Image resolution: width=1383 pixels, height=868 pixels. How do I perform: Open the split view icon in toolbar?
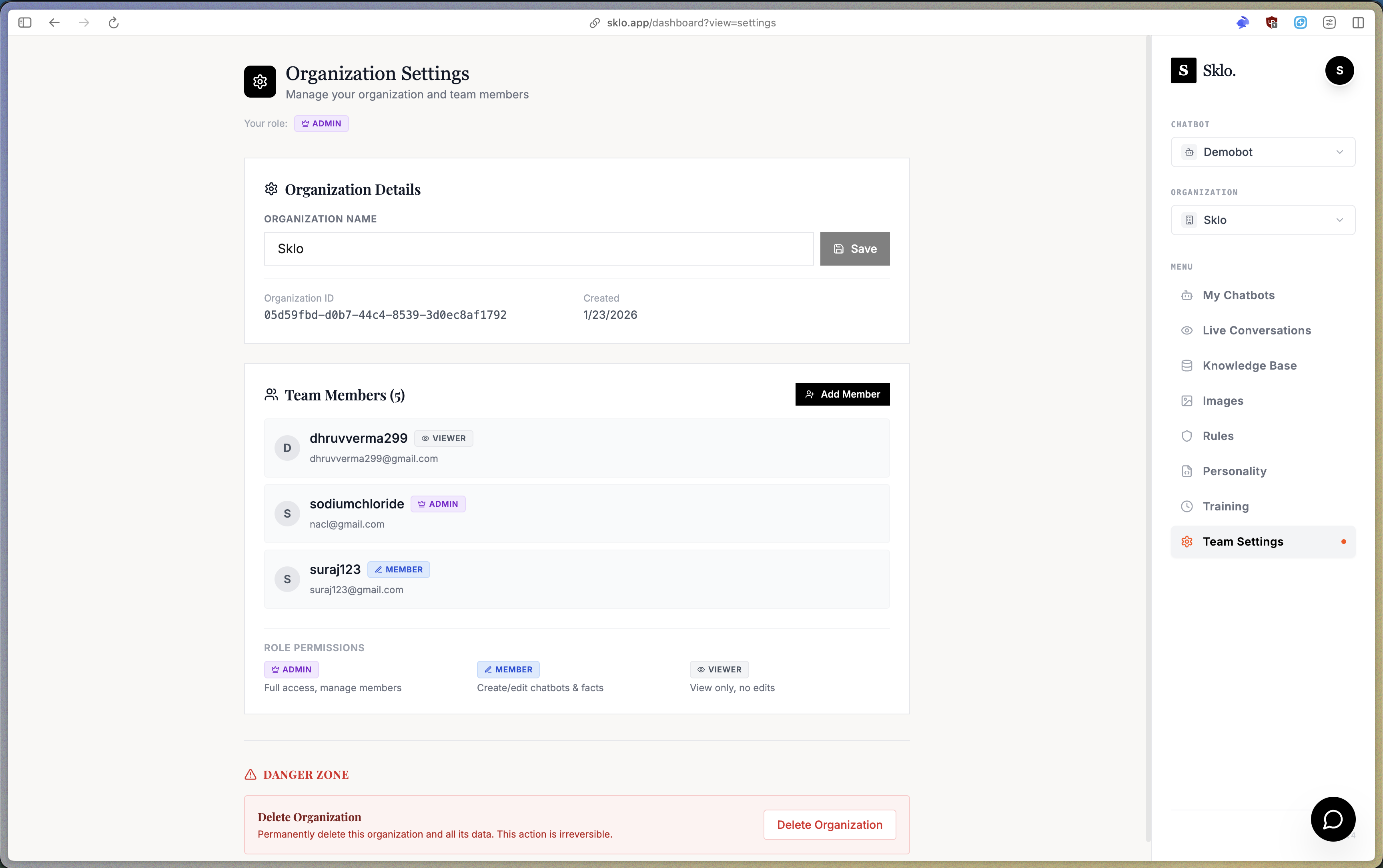coord(1358,23)
